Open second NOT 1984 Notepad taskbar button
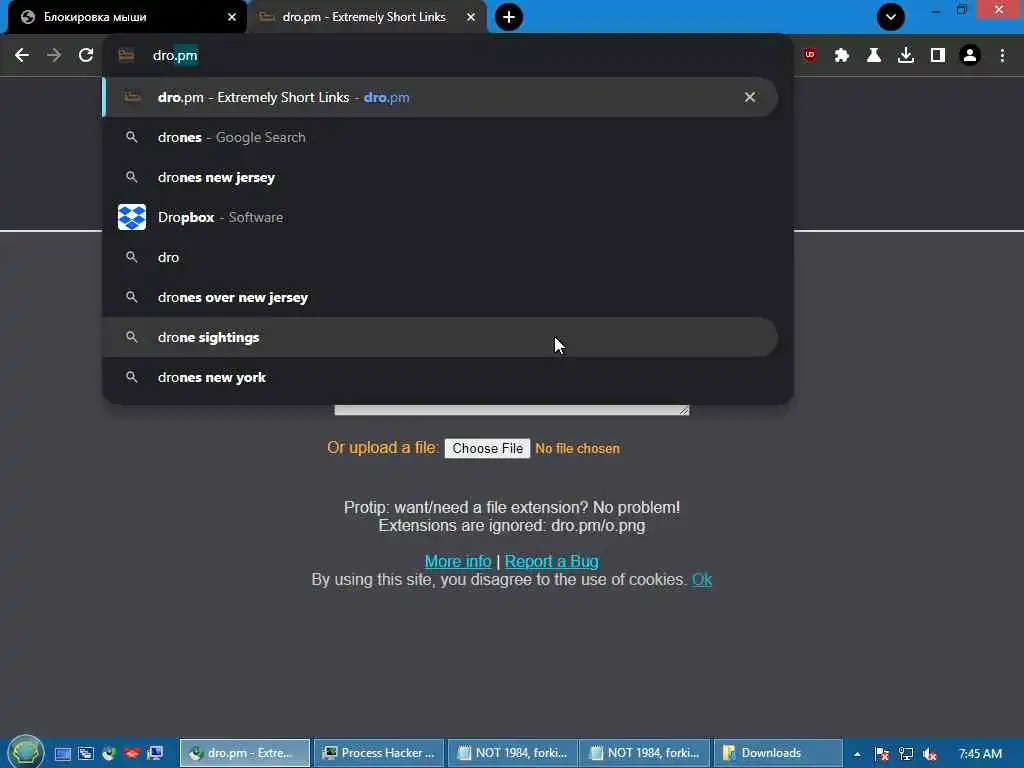 pyautogui.click(x=645, y=753)
